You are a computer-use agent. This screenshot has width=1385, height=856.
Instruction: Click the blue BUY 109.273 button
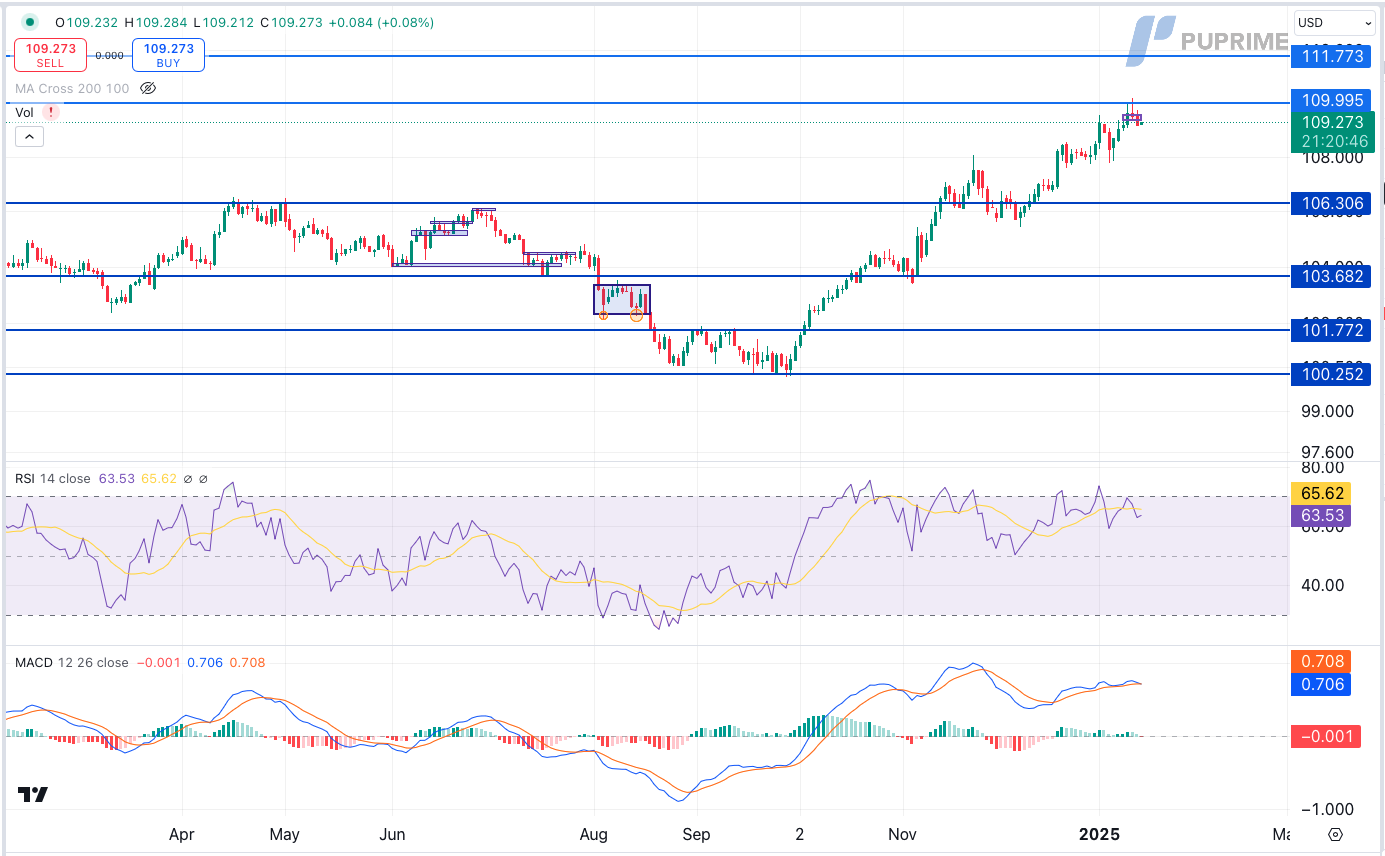tap(168, 55)
